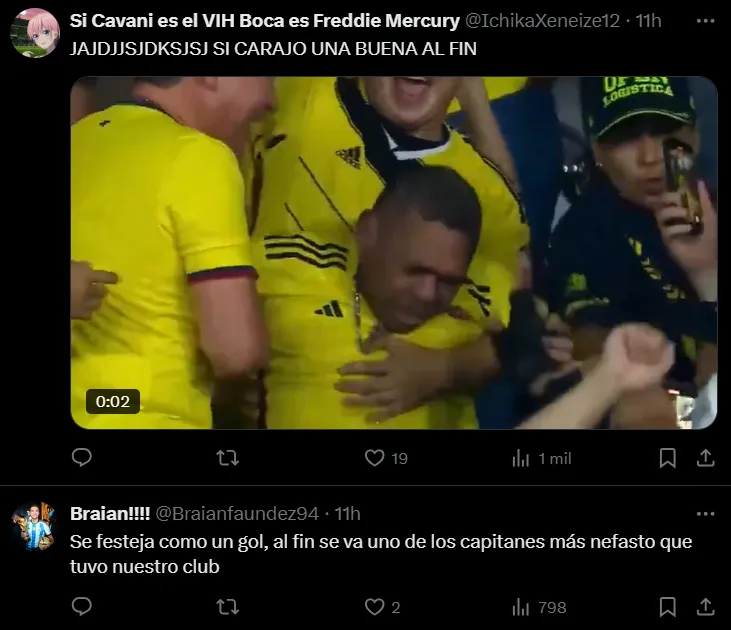Share Braian's tweet

pos(705,607)
